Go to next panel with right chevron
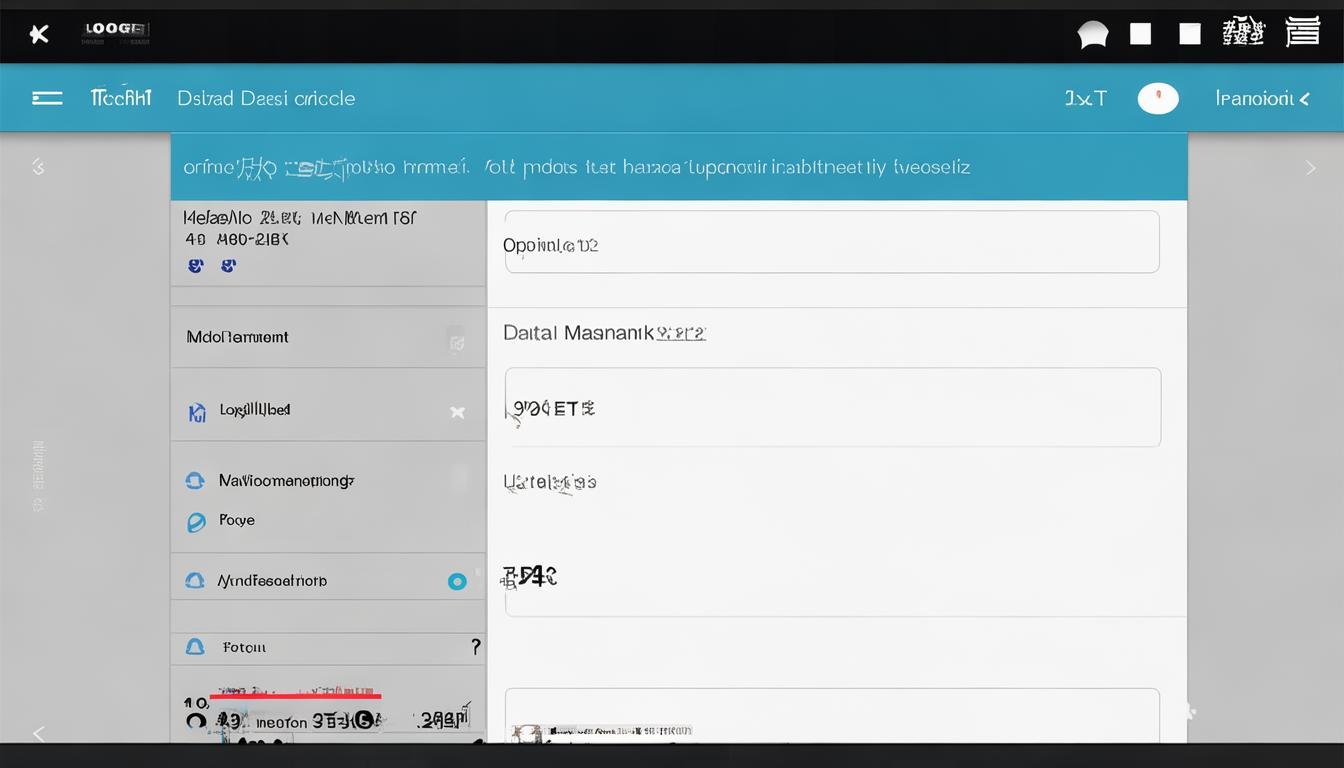 1310,168
